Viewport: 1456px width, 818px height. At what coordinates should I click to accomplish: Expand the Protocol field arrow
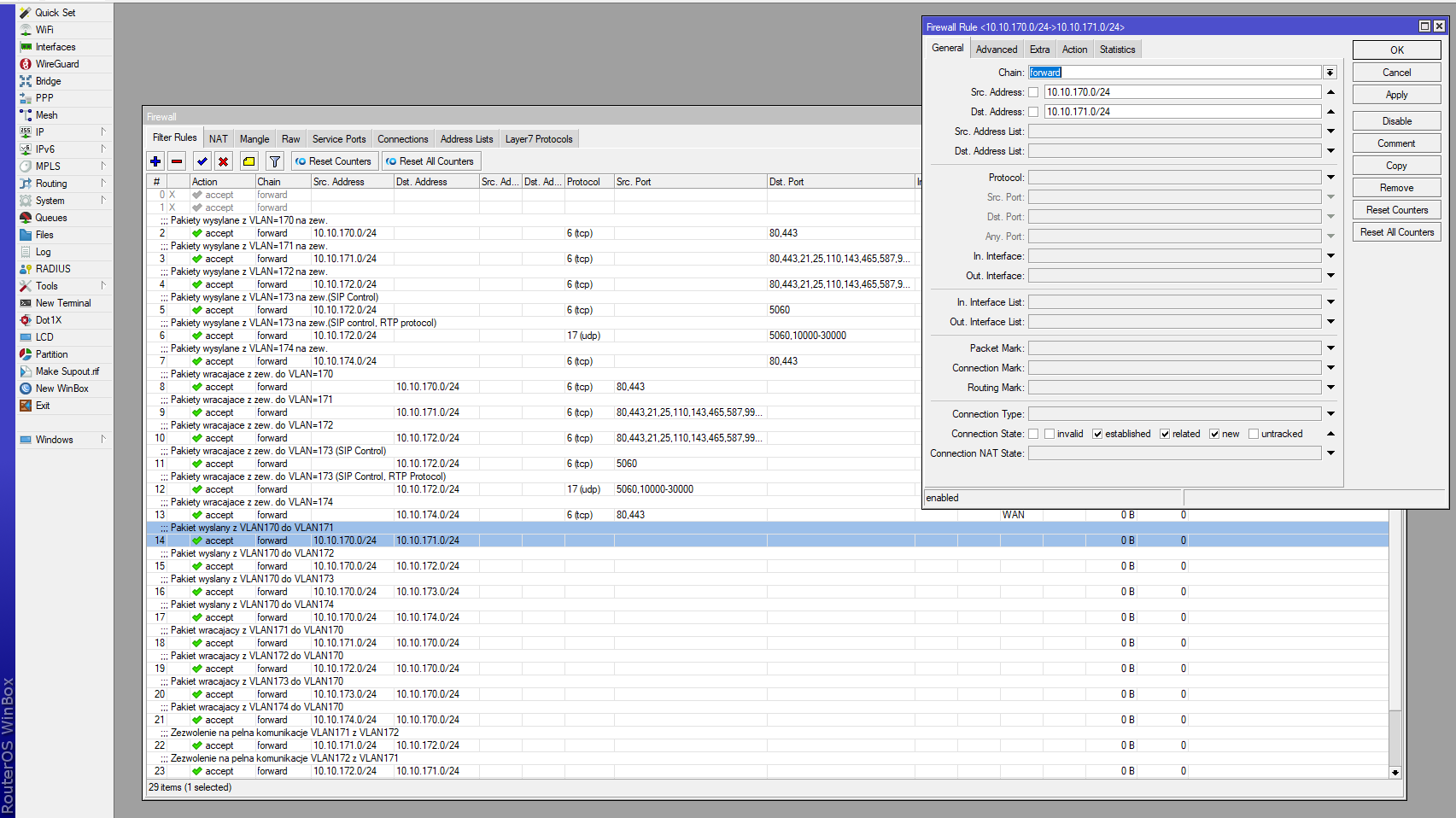1330,178
